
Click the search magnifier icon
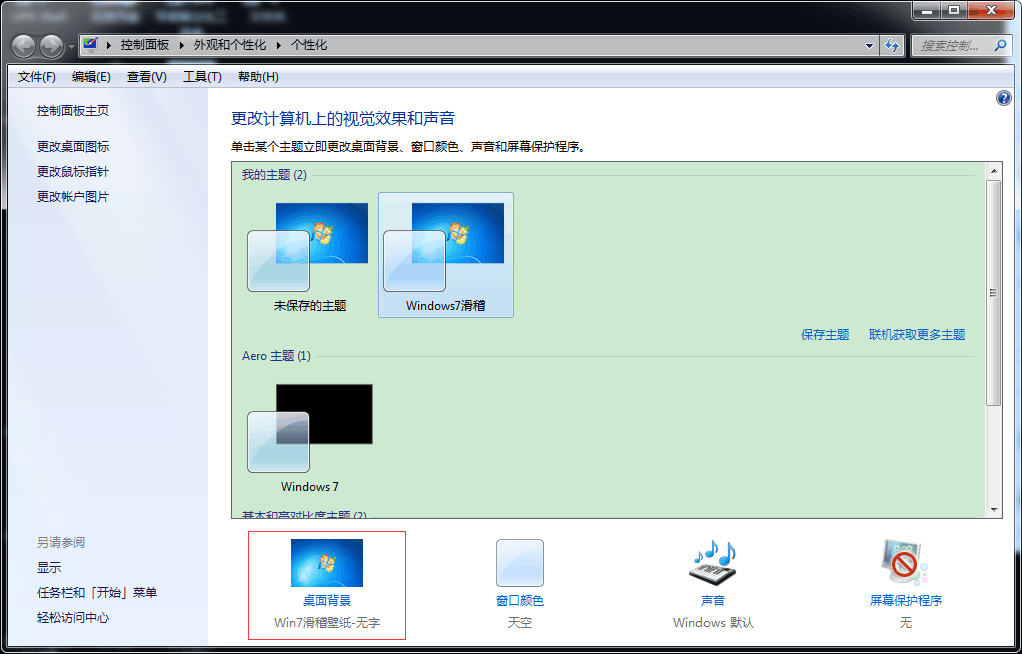click(x=999, y=46)
